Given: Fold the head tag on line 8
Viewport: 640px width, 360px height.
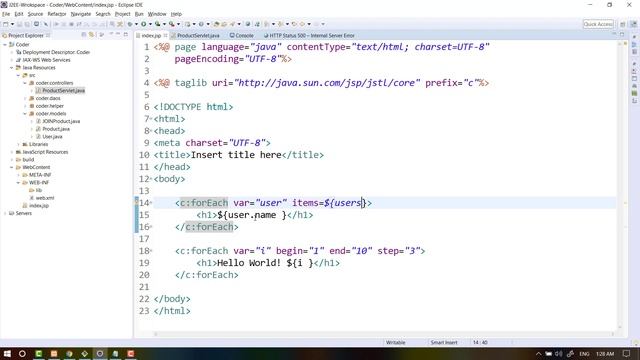Looking at the screenshot, I should coord(151,131).
